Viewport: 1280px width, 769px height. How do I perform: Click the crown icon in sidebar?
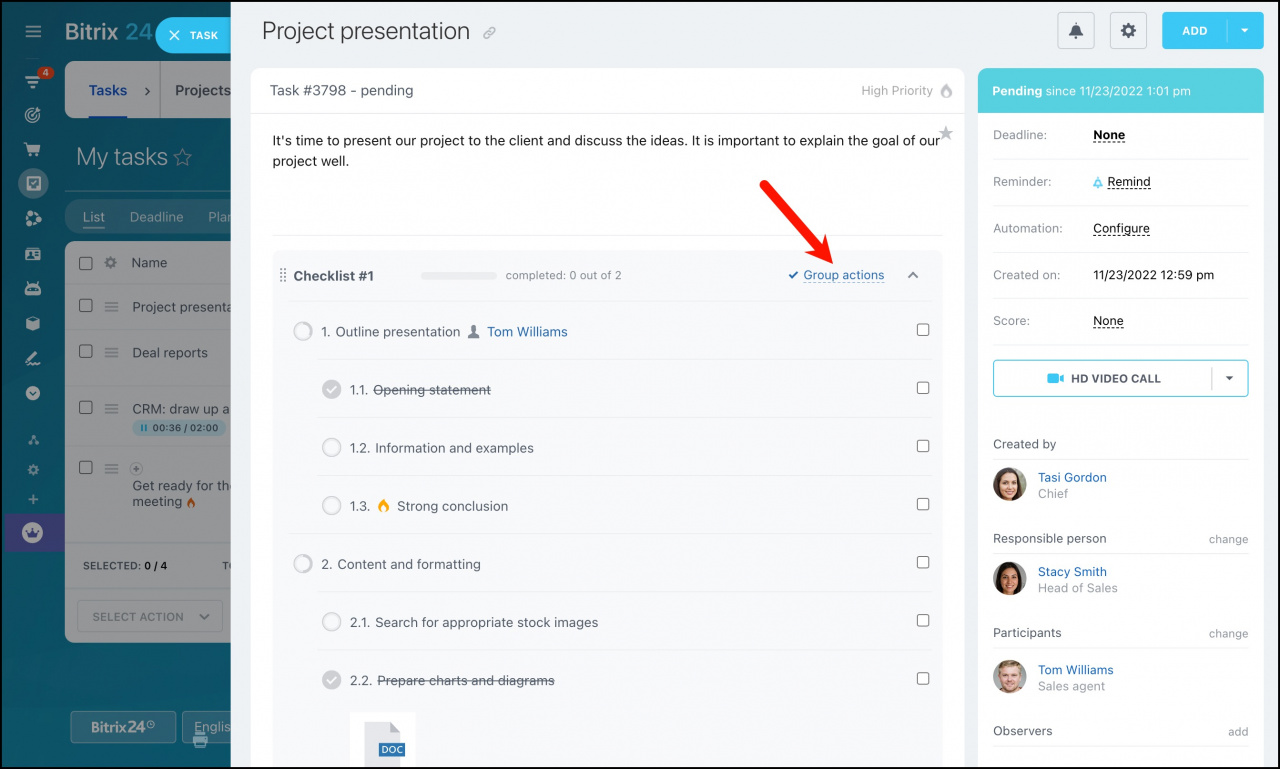click(33, 533)
